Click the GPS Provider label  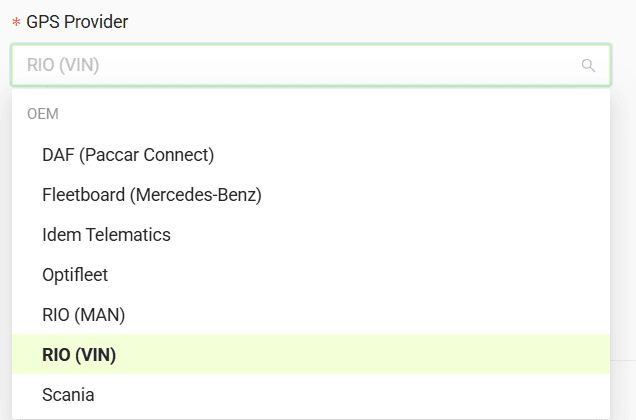point(77,21)
